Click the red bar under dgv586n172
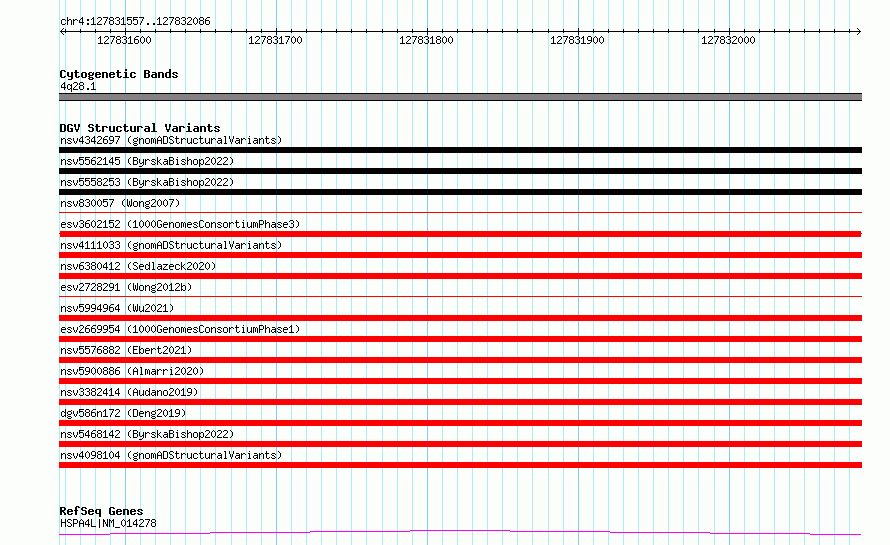The height and width of the screenshot is (545, 890). pyautogui.click(x=460, y=423)
